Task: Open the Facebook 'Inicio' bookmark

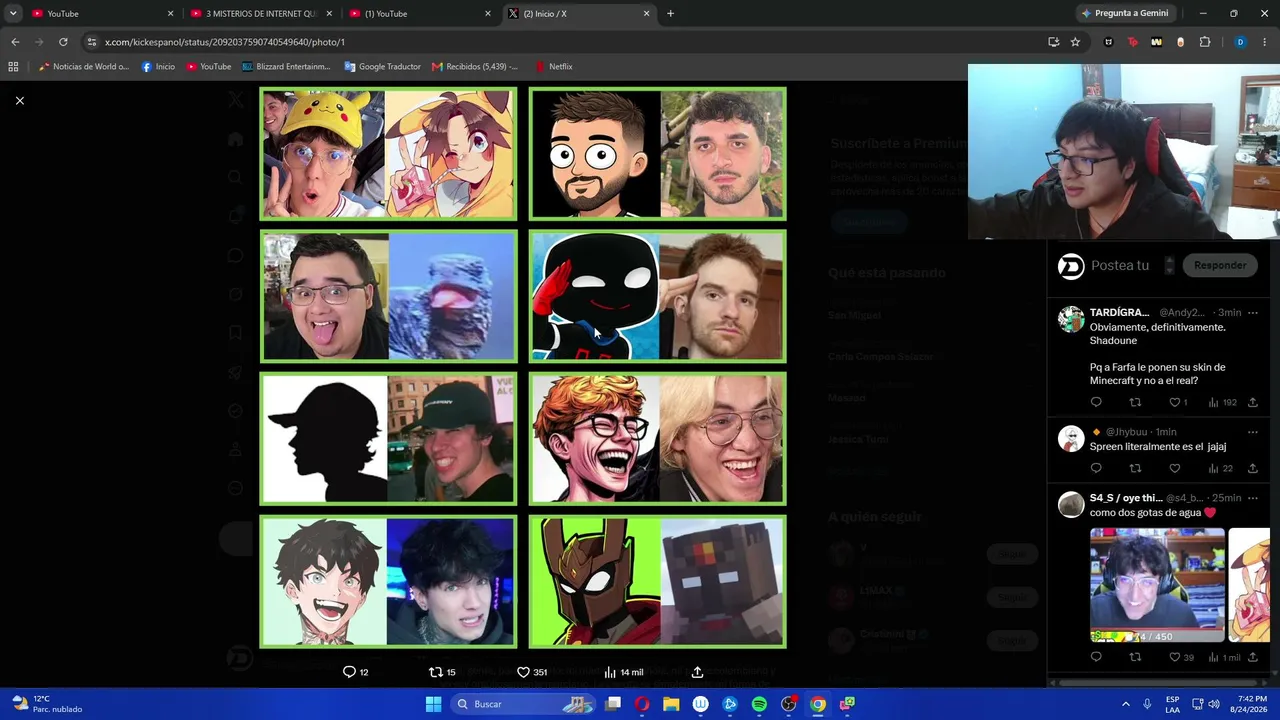Action: click(x=158, y=67)
